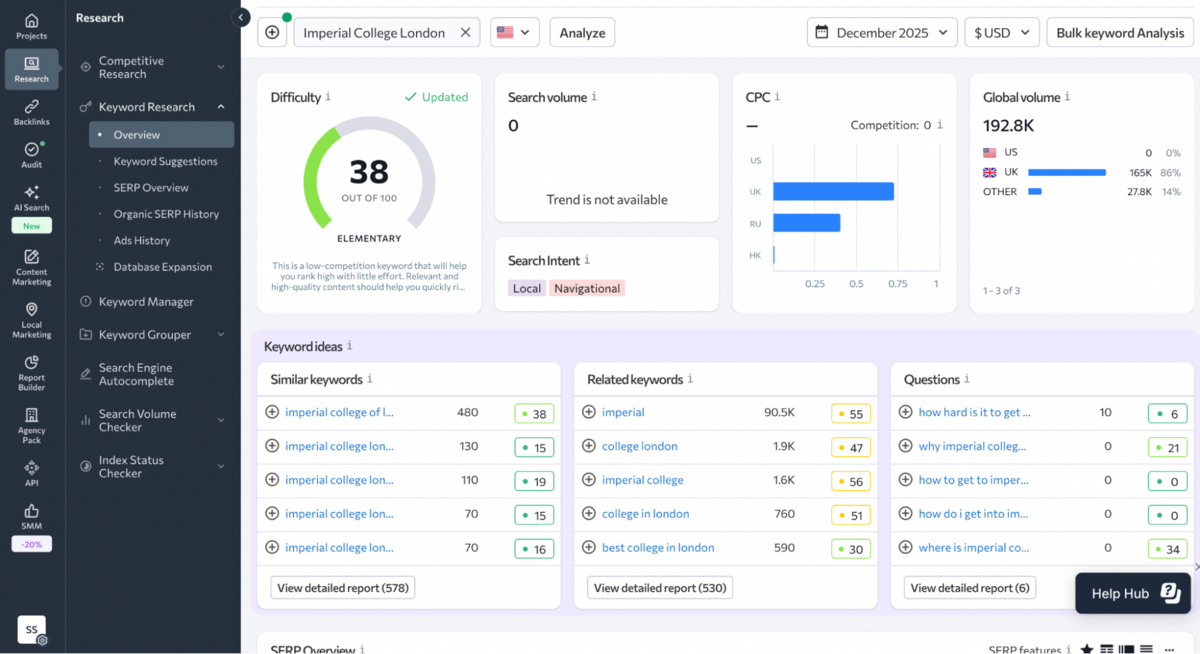Open "college in london" keyword link
Screen dimensions: 1200x654
[x=645, y=514]
